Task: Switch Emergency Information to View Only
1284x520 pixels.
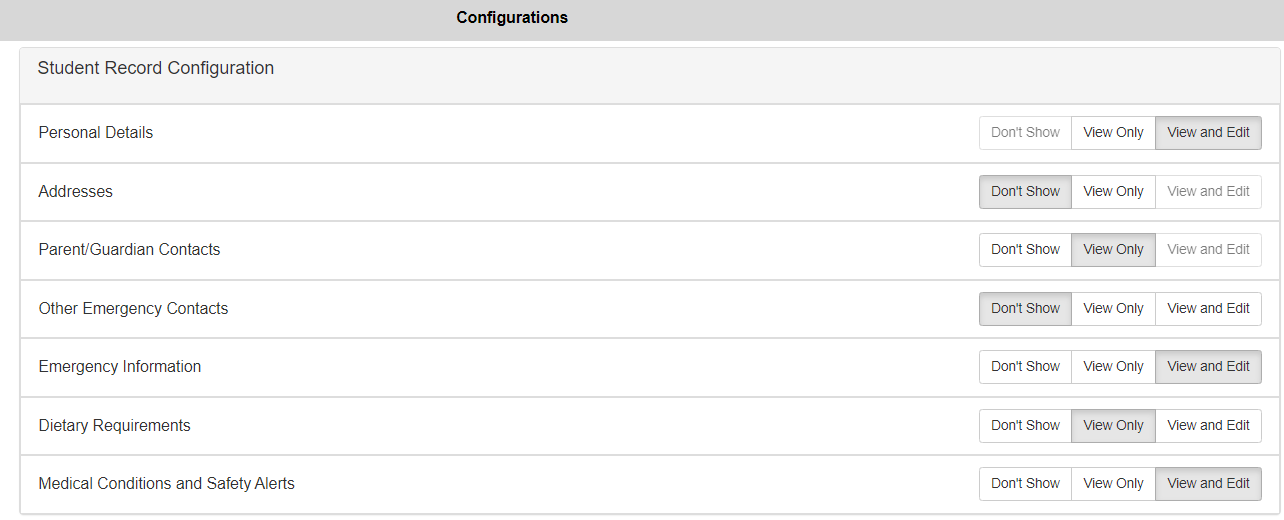Action: [1113, 367]
